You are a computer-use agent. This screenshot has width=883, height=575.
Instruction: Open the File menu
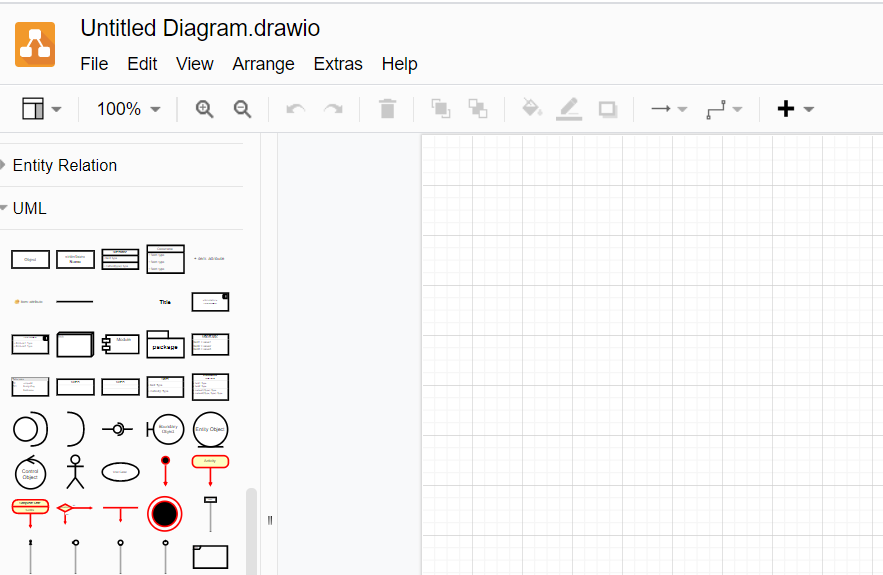[x=94, y=64]
